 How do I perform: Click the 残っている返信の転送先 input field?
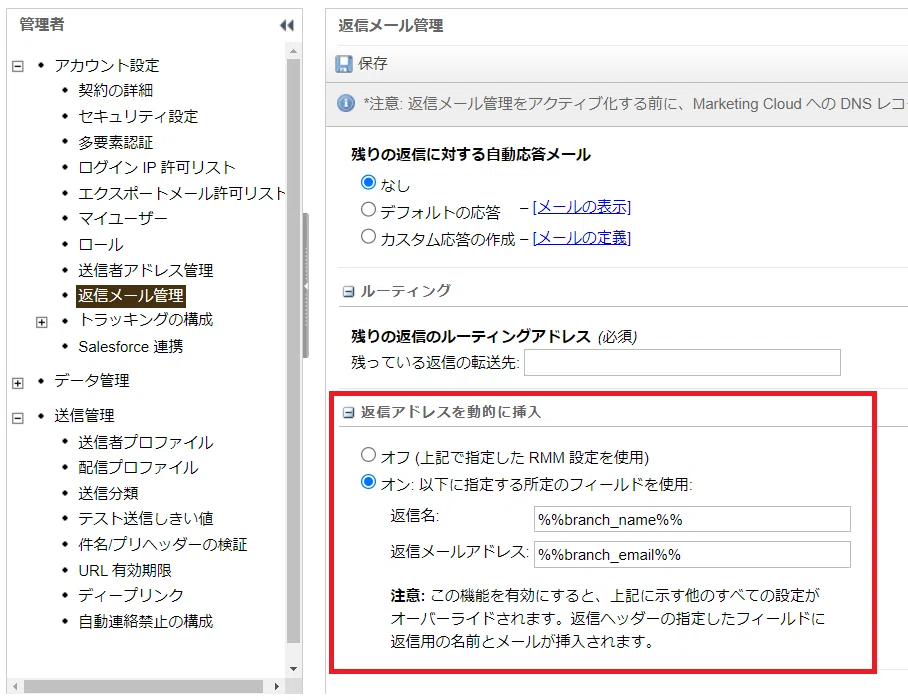[682, 362]
